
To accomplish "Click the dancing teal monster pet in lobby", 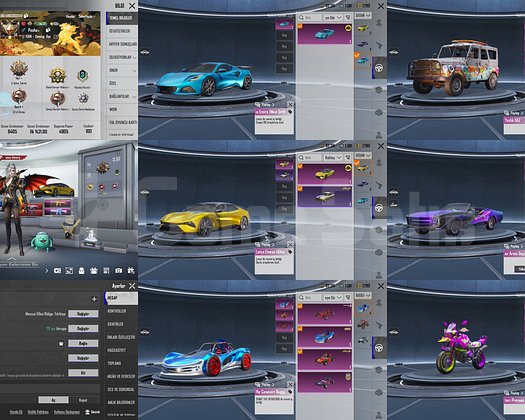I will pos(42,241).
